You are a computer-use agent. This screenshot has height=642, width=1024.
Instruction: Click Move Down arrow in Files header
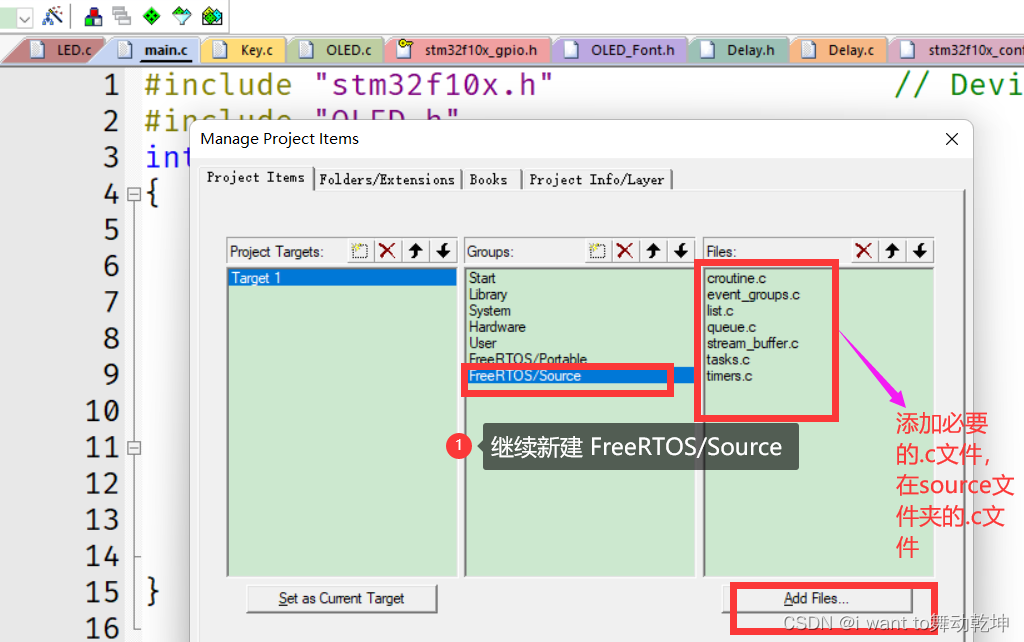[x=920, y=251]
